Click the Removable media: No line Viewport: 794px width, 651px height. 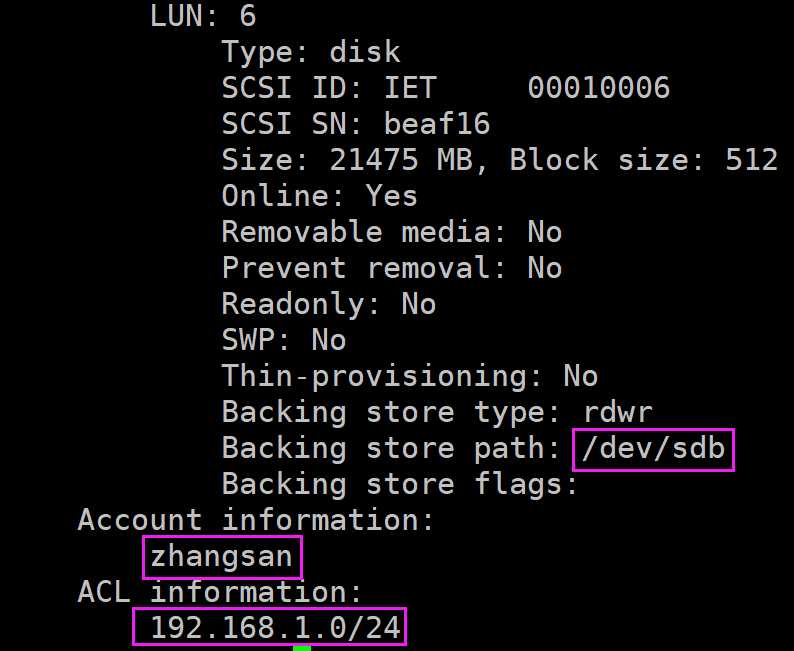point(392,232)
